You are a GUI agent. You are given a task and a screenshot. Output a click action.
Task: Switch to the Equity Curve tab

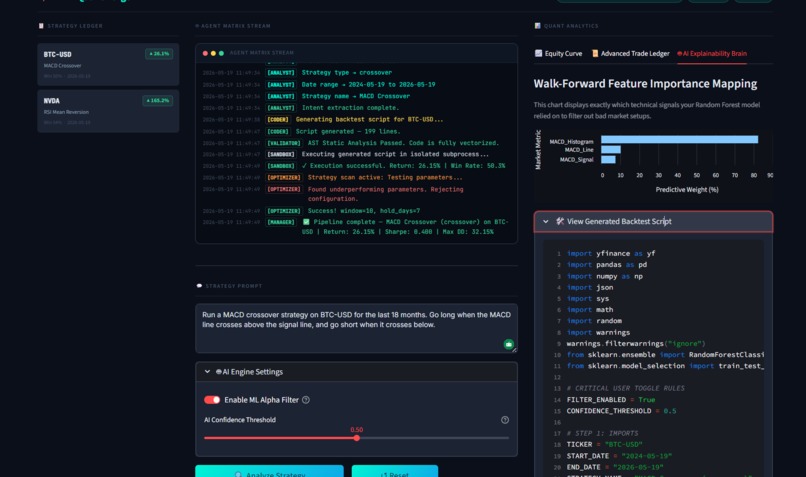[x=558, y=53]
